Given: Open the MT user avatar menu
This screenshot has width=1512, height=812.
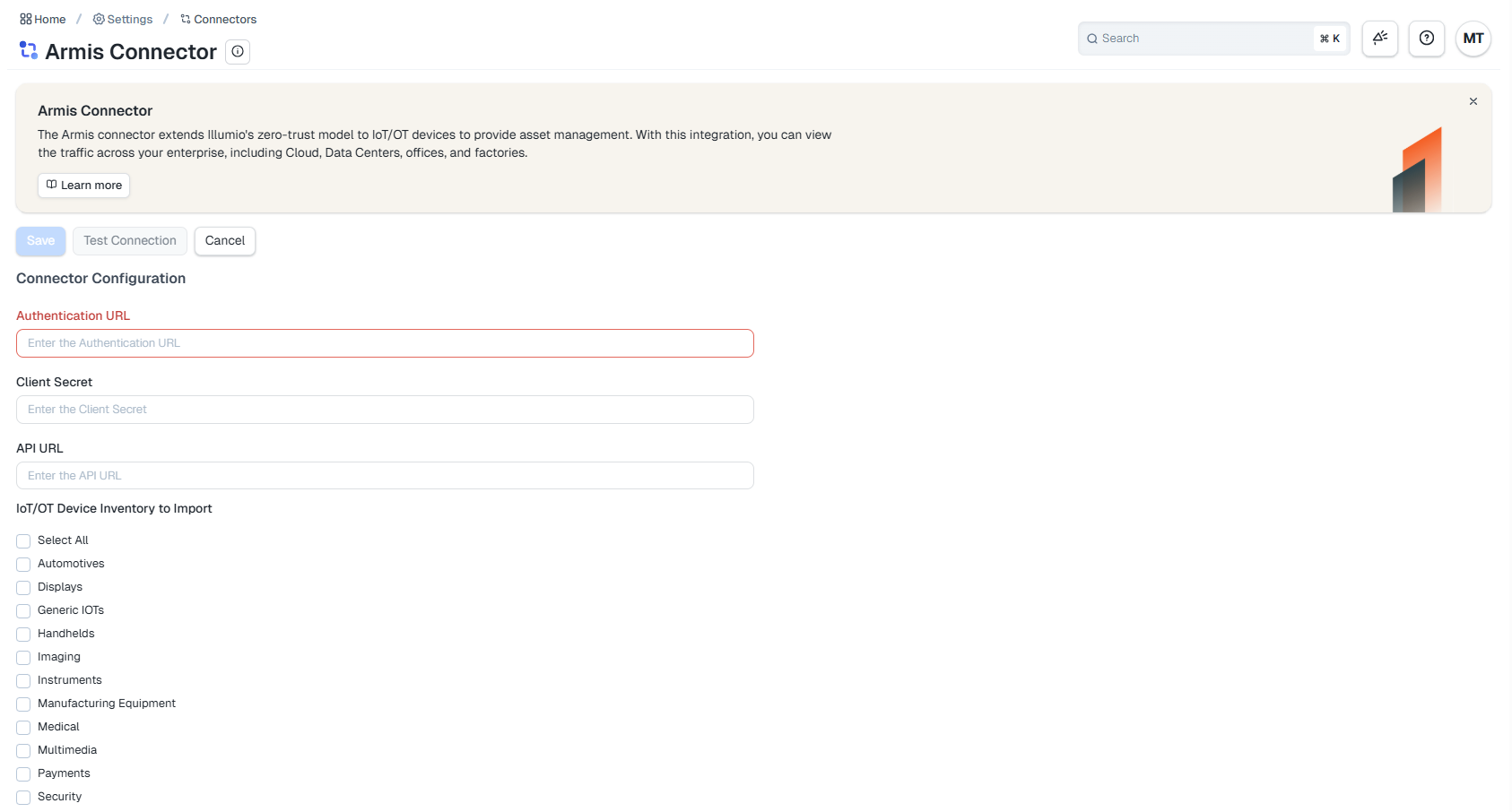Looking at the screenshot, I should point(1473,39).
